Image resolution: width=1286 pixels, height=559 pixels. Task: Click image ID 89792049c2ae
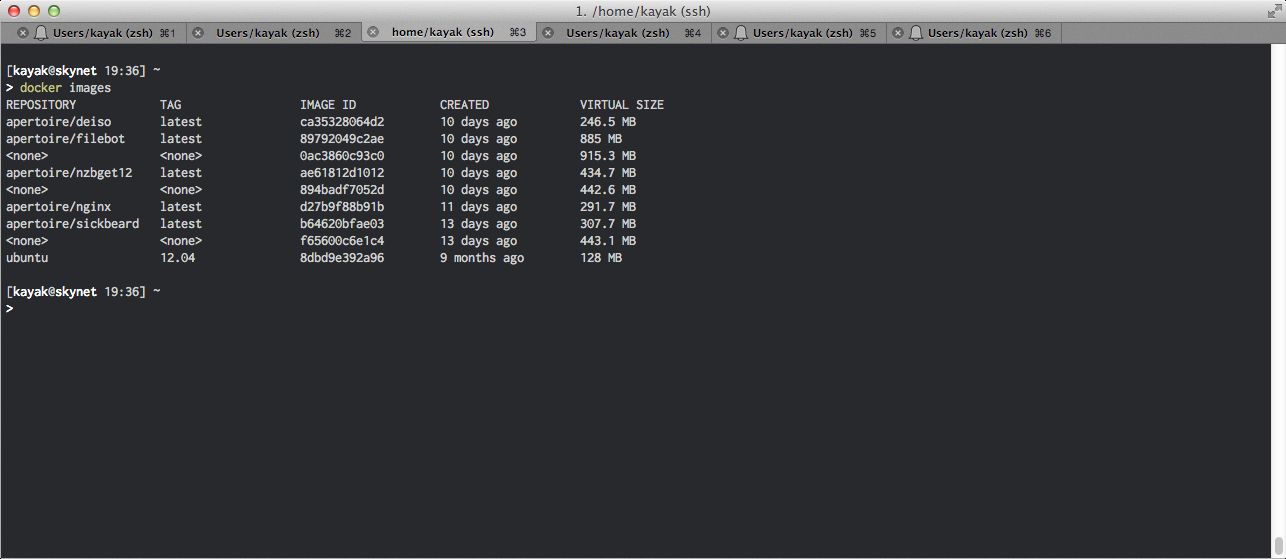(x=342, y=139)
